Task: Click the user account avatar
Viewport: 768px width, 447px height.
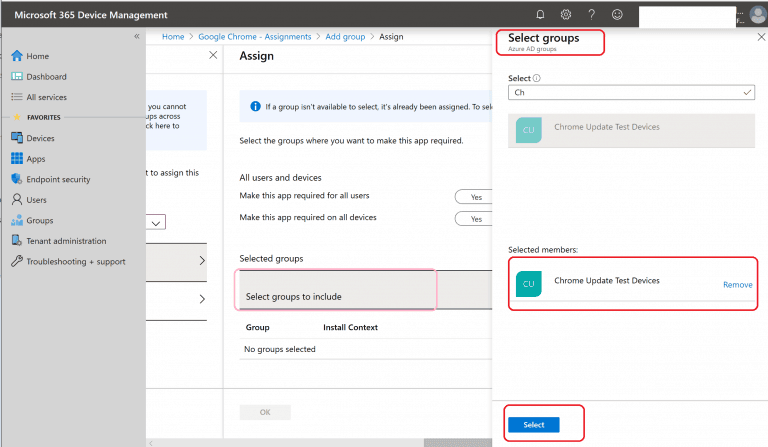Action: [x=758, y=15]
